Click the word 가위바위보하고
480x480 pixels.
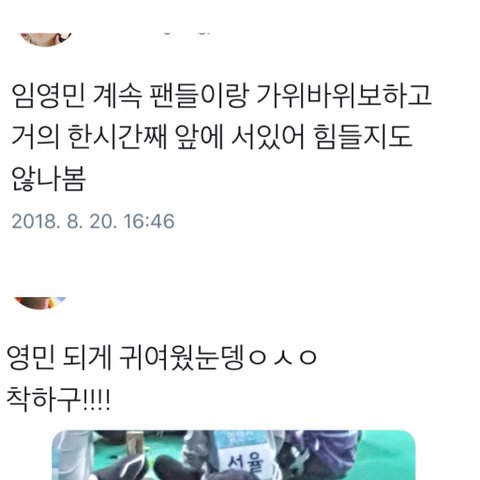tap(344, 96)
